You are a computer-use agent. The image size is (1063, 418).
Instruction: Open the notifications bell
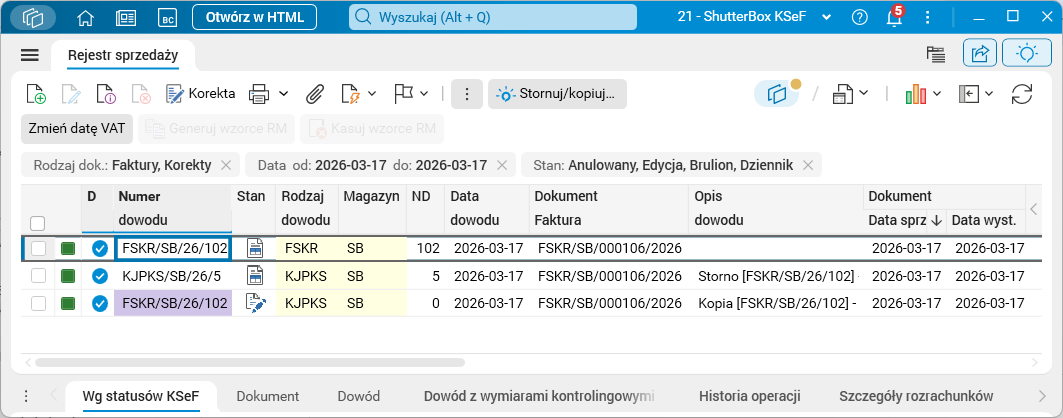893,18
